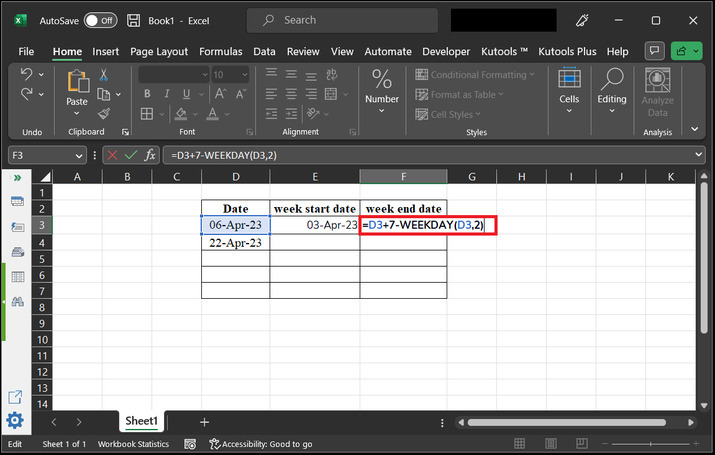Screen dimensions: 715x455
Task: Click the Center align icon
Action: tap(291, 94)
